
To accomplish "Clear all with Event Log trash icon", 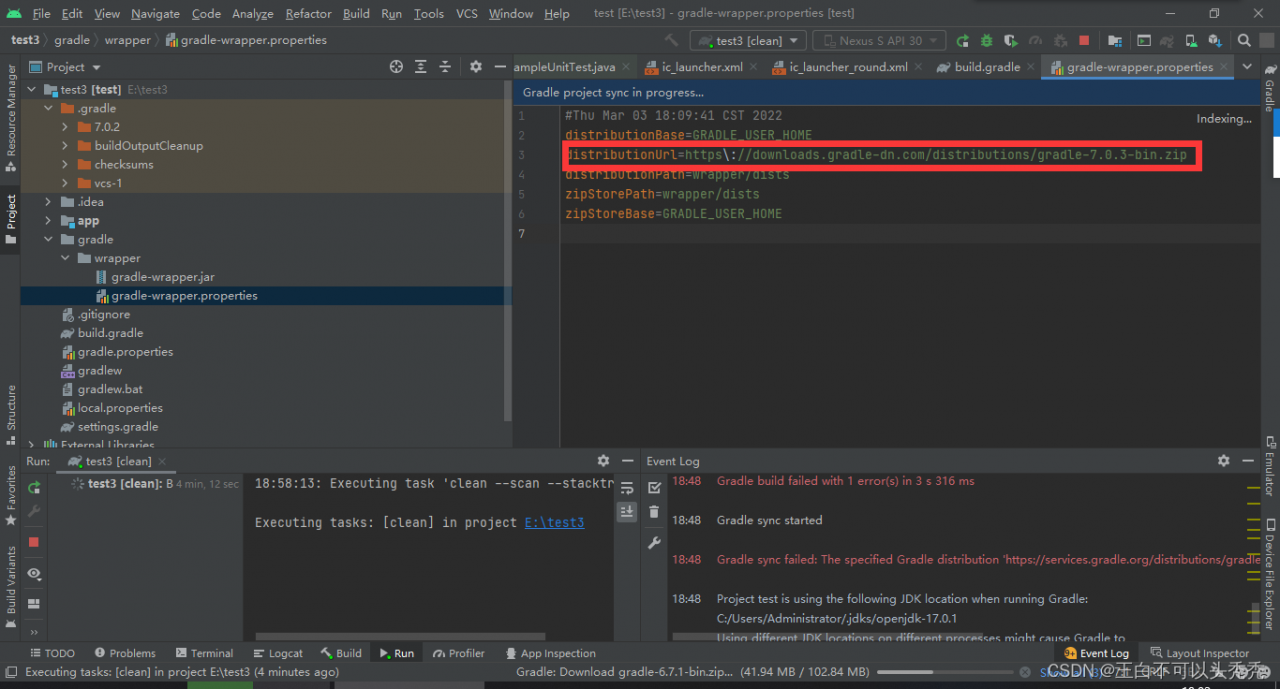I will (x=654, y=513).
